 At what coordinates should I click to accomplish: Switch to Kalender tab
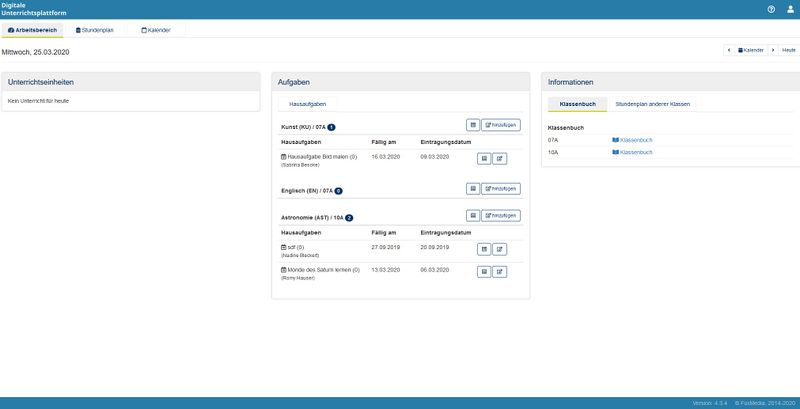[156, 30]
